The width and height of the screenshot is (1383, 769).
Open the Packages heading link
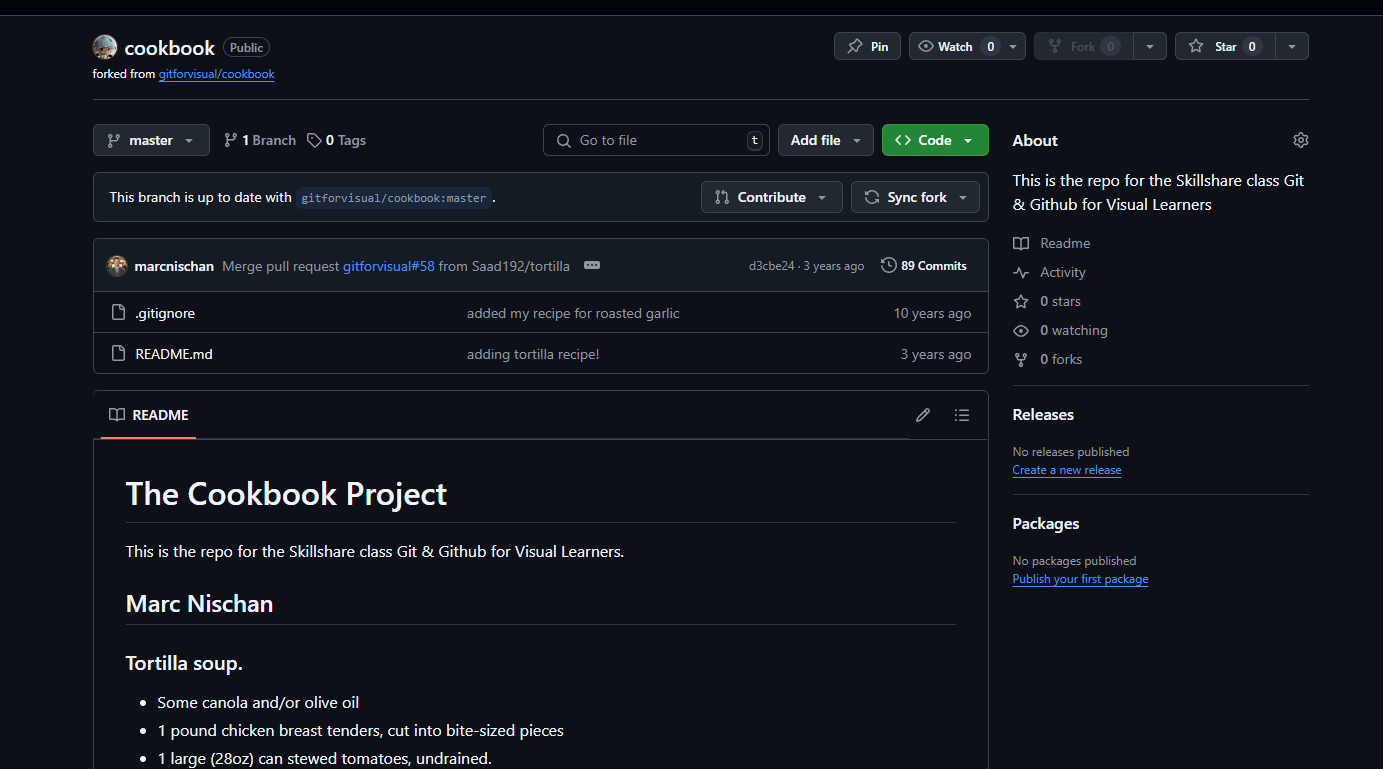(x=1046, y=524)
